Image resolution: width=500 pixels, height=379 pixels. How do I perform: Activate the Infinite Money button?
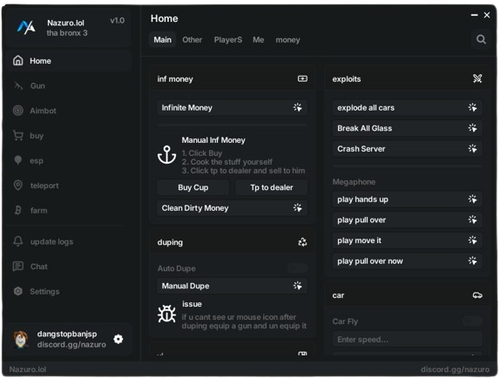(x=232, y=107)
